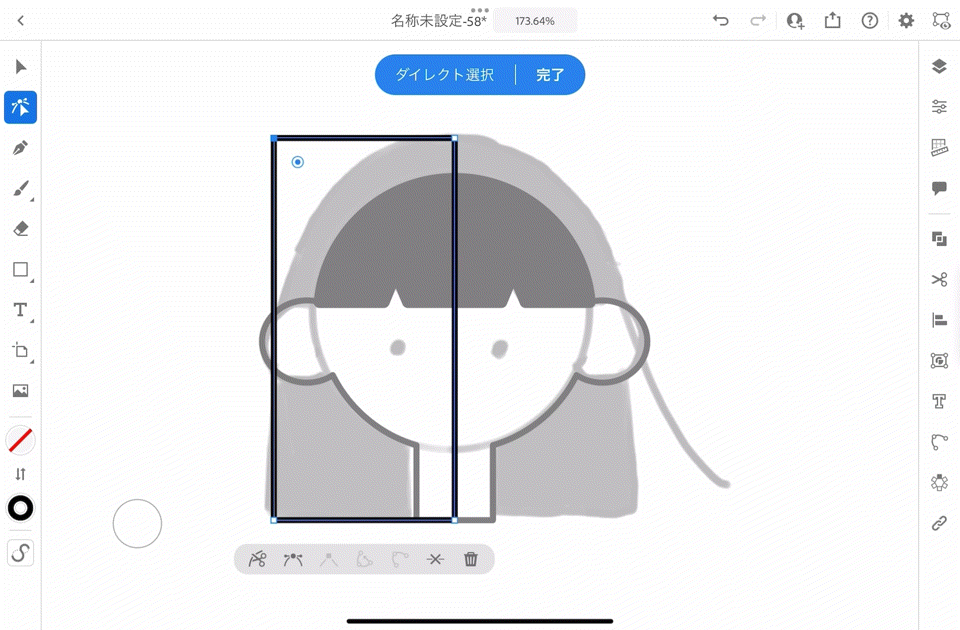960x630 pixels.
Task: Swap fill and stroke colors
Action: click(20, 474)
